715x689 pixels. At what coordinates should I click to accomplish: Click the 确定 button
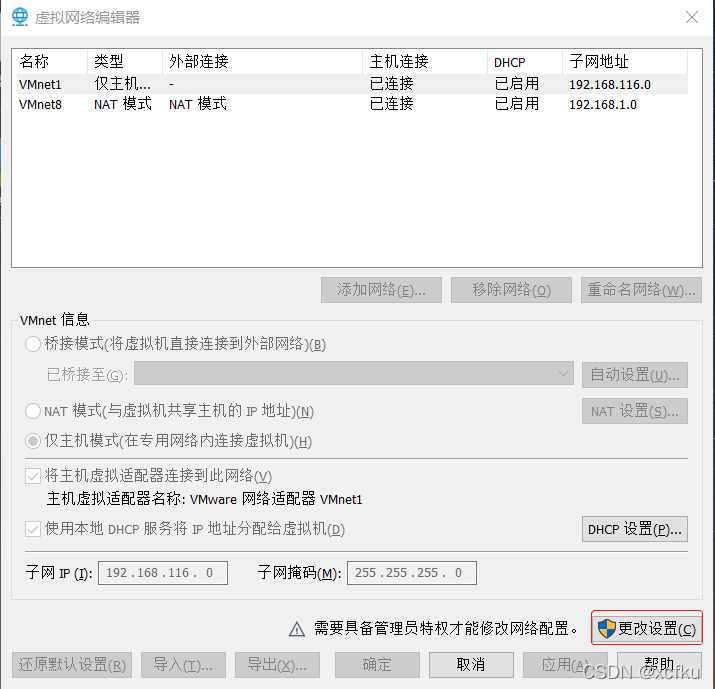coord(377,665)
